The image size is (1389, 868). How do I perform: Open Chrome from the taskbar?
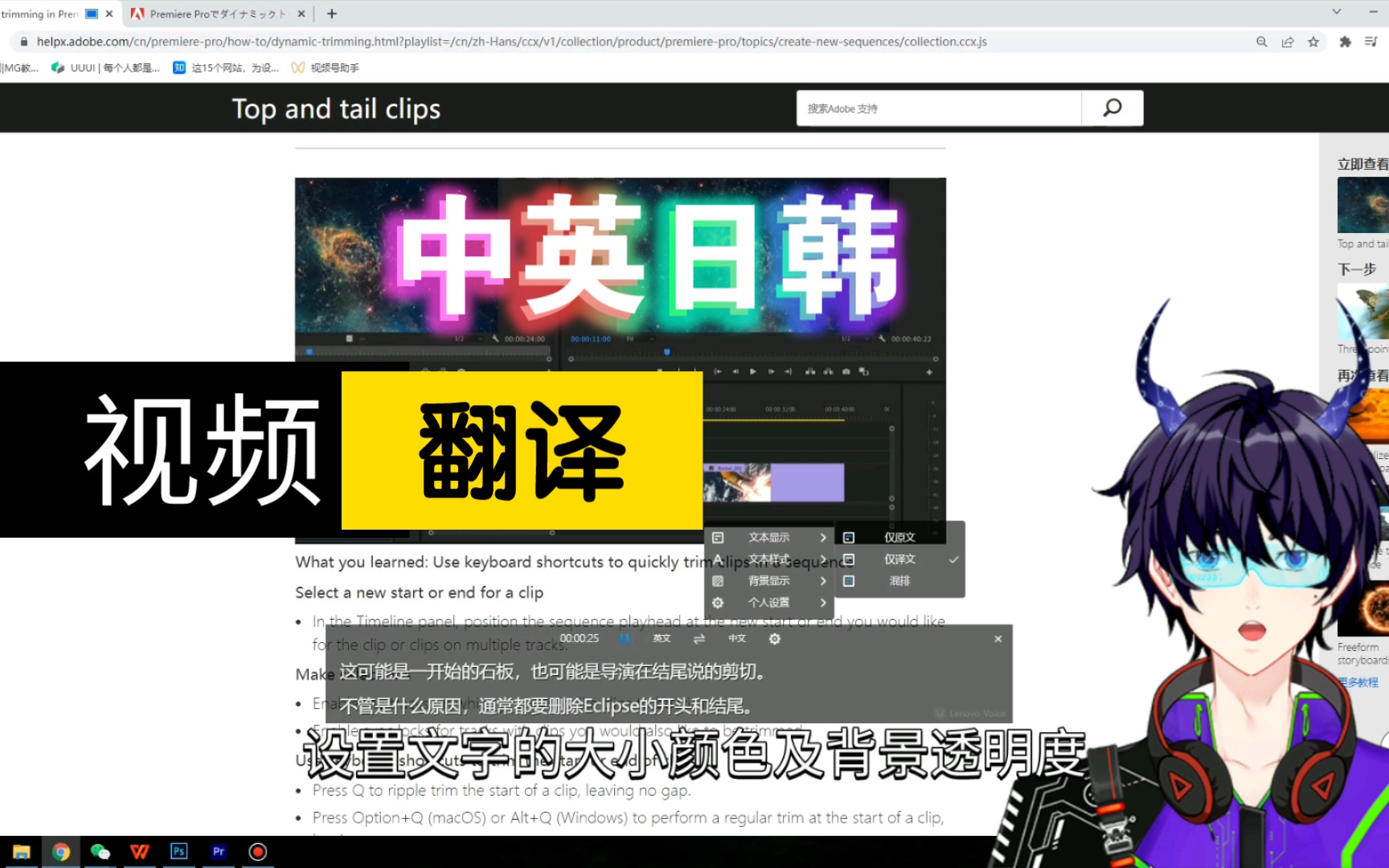tap(60, 852)
